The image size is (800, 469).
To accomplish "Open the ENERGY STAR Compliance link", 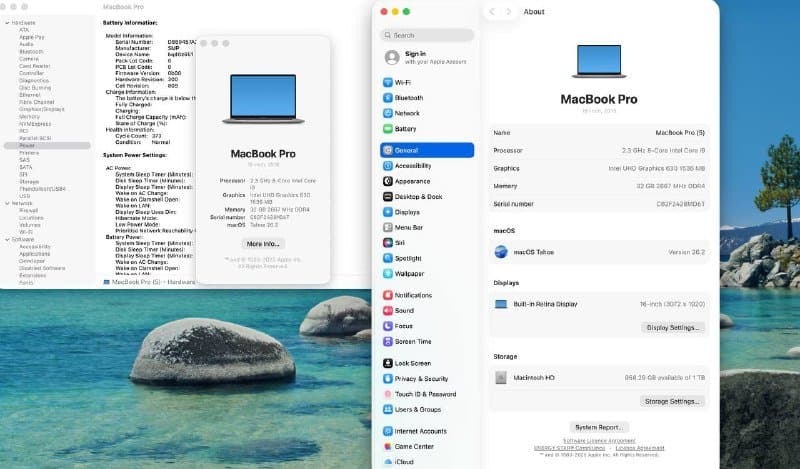I will click(x=569, y=448).
